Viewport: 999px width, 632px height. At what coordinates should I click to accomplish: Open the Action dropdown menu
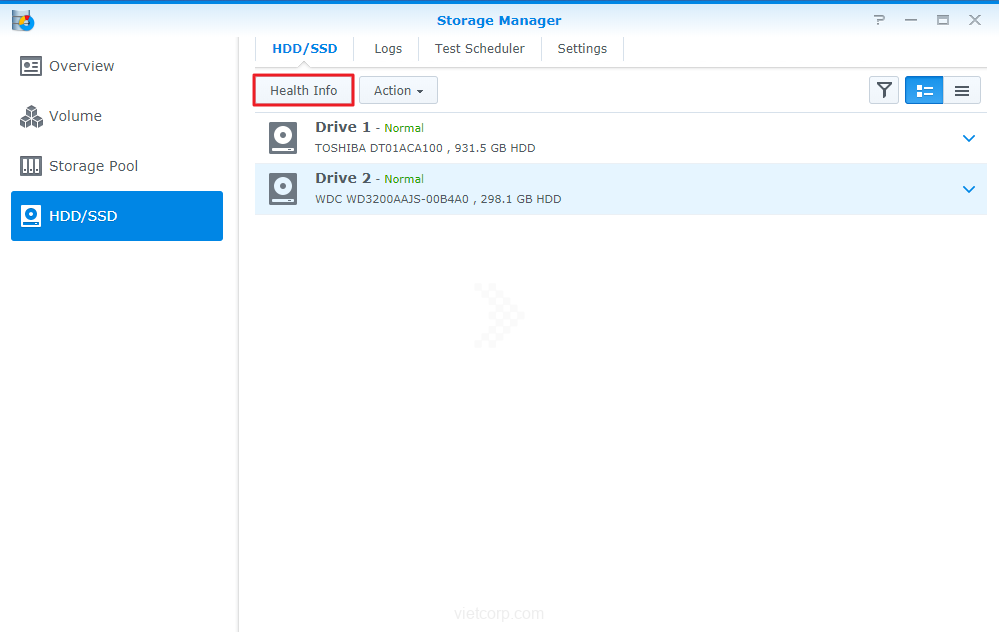coord(398,91)
